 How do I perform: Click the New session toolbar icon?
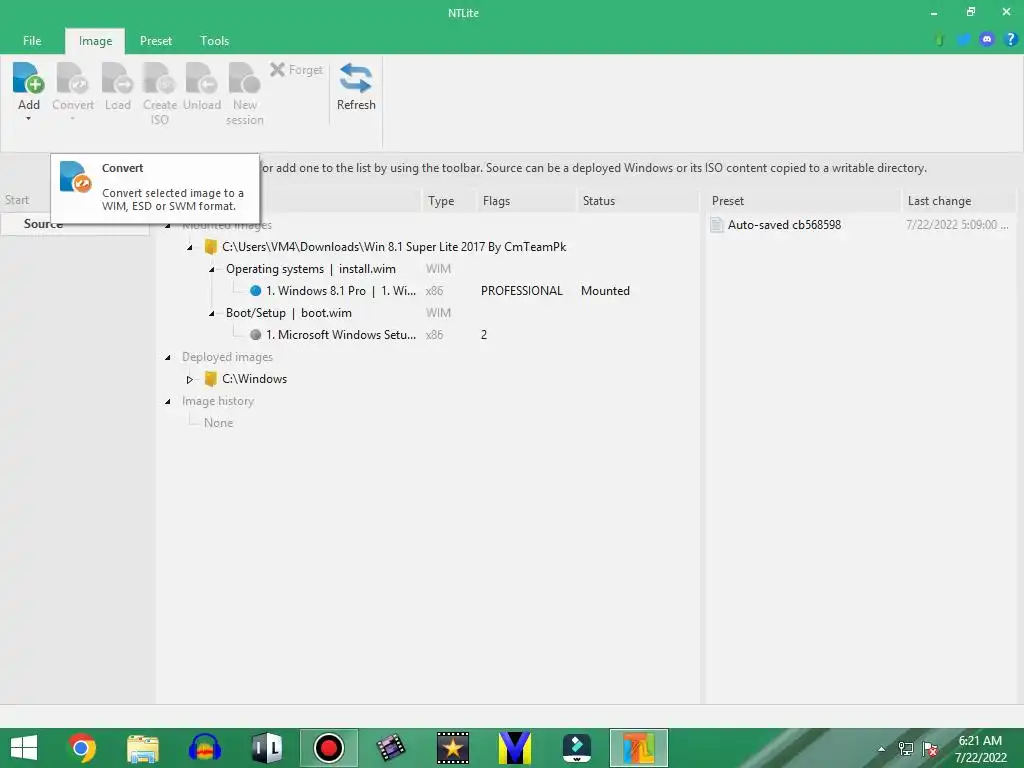(x=244, y=79)
